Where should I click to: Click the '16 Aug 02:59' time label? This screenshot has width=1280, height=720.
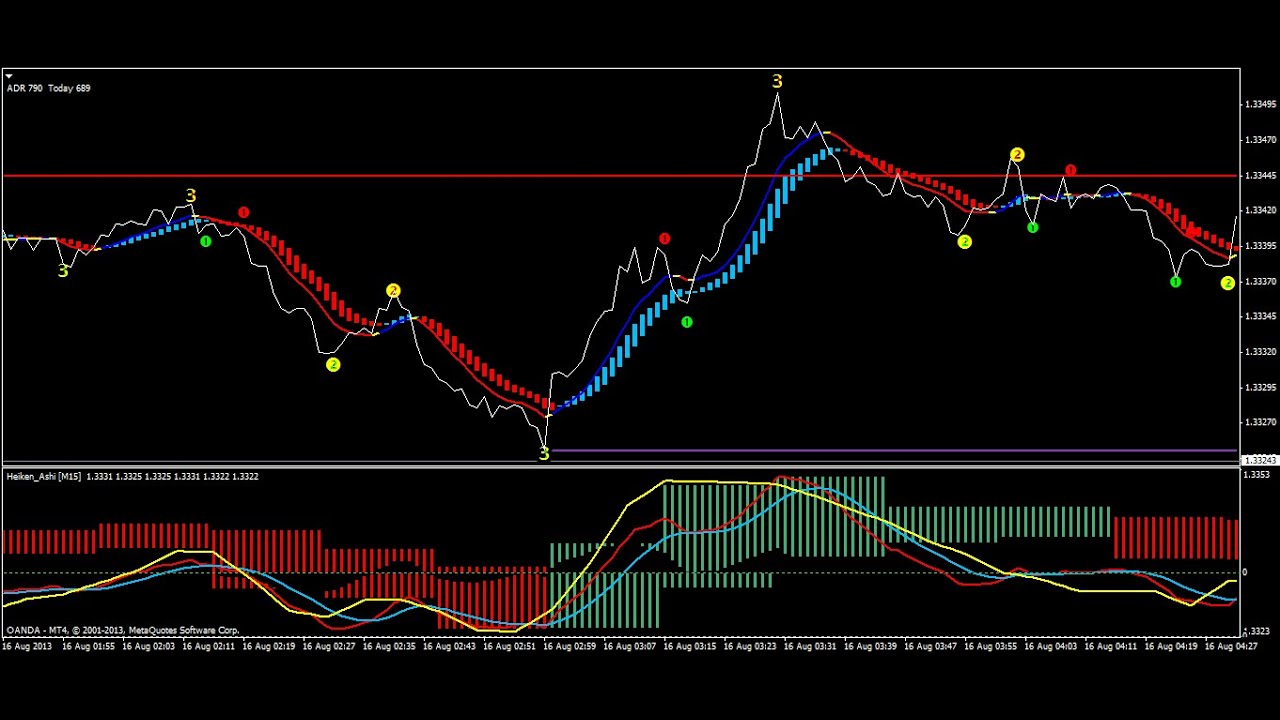tap(569, 647)
